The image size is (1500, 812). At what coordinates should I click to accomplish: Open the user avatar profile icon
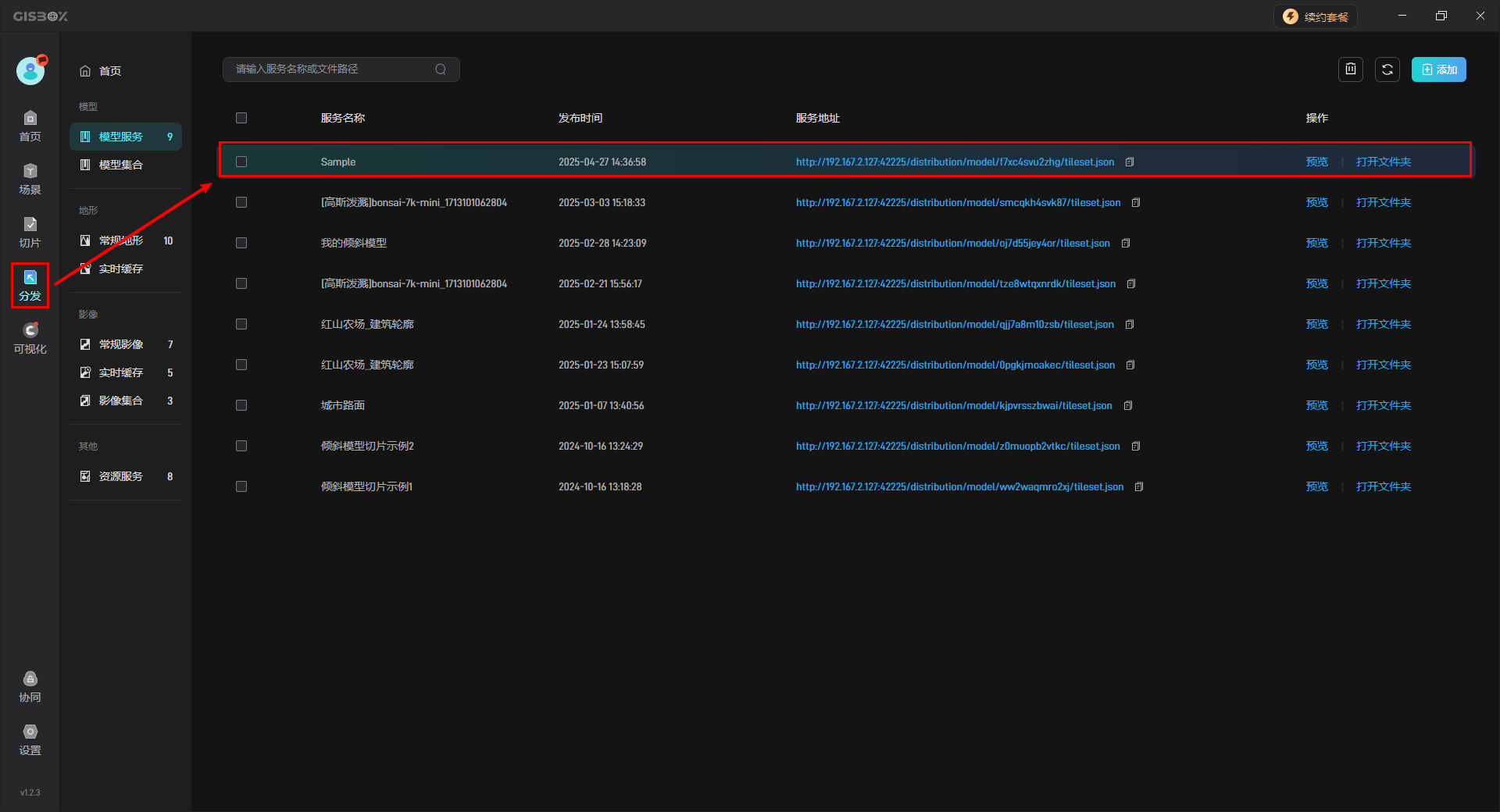(30, 71)
